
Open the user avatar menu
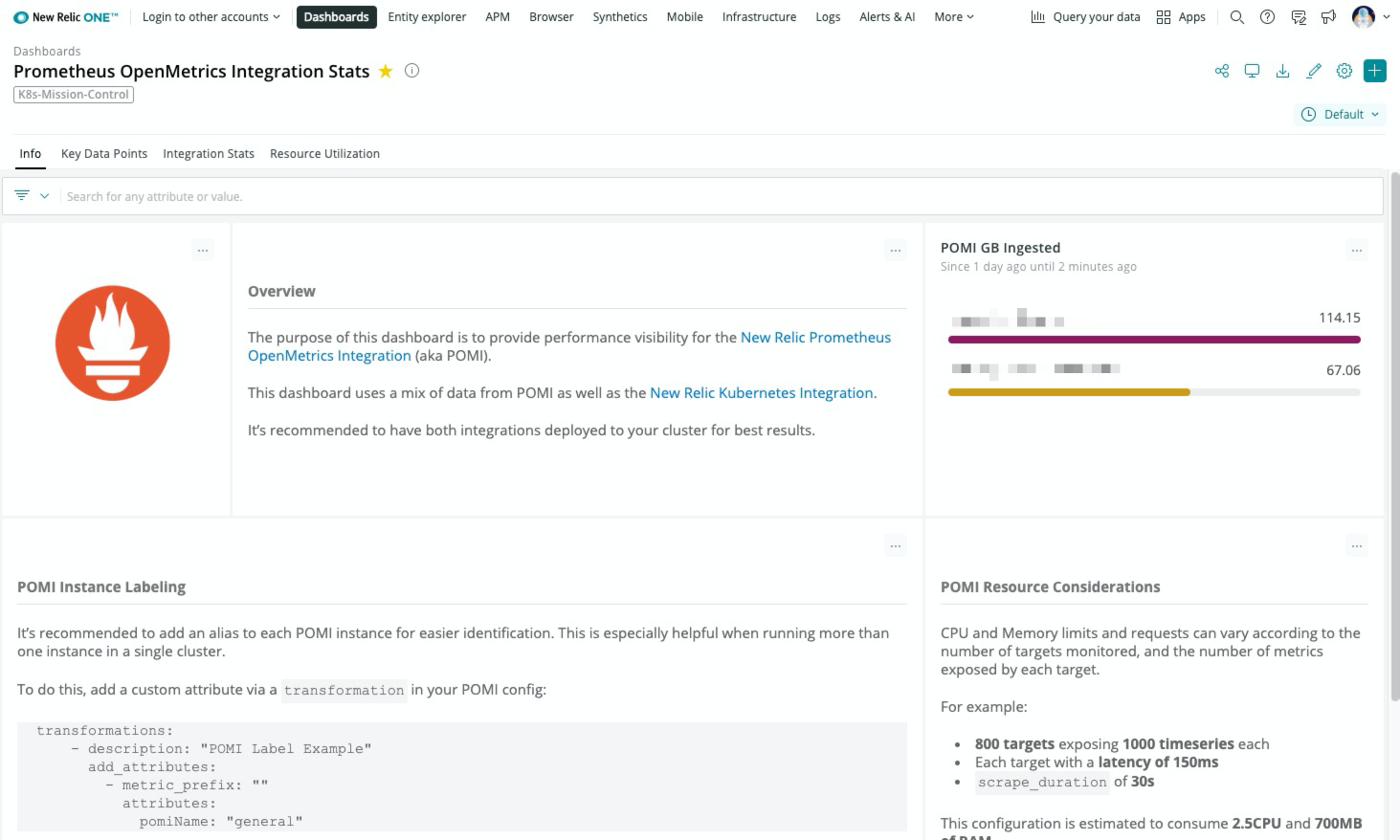1363,16
